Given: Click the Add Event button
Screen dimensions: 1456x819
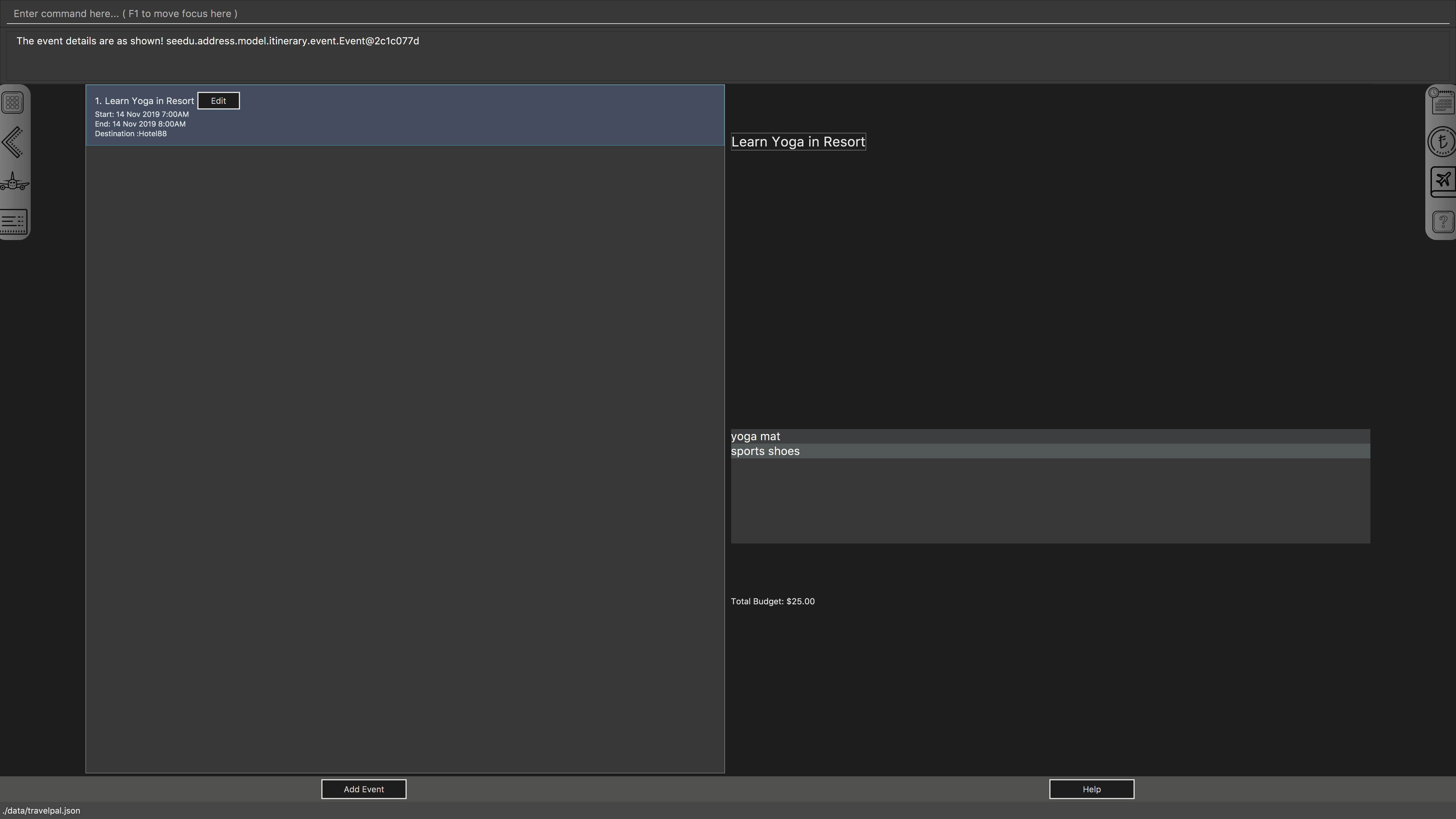Looking at the screenshot, I should [363, 789].
